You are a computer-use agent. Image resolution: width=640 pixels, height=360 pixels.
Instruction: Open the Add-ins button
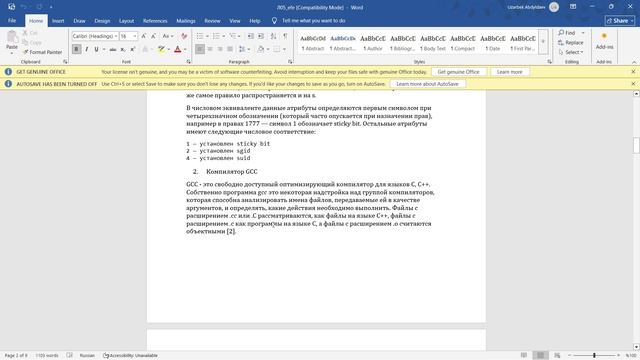604,41
